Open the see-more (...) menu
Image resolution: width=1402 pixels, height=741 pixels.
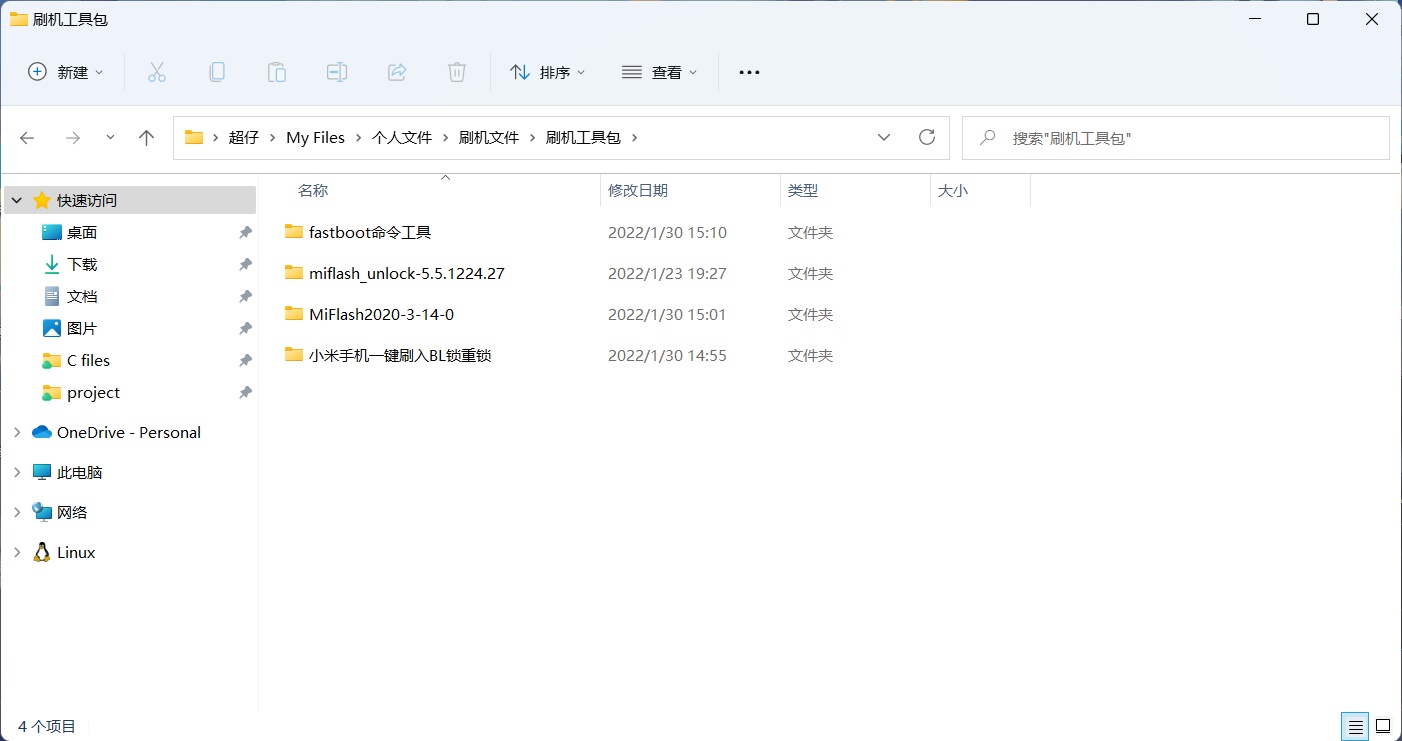point(749,71)
